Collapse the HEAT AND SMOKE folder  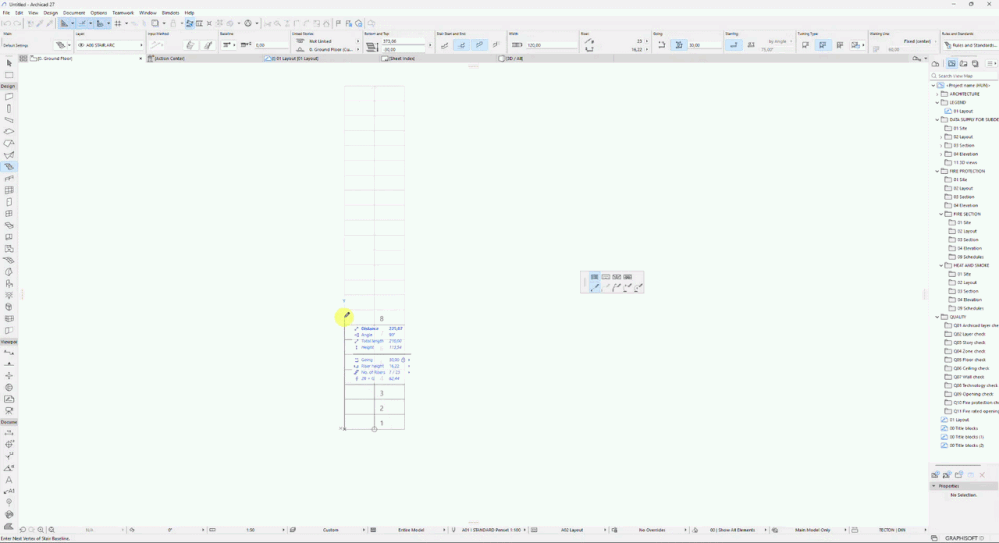(x=941, y=265)
